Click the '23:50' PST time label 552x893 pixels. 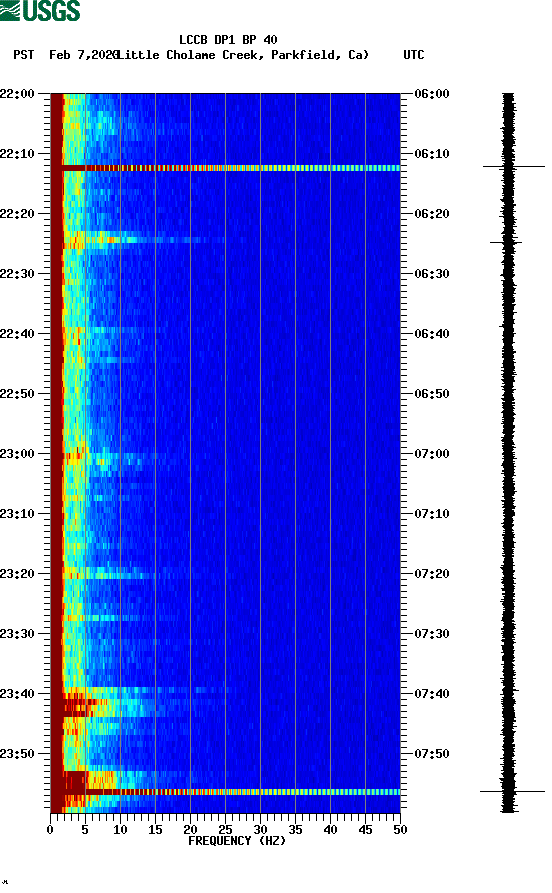click(17, 754)
